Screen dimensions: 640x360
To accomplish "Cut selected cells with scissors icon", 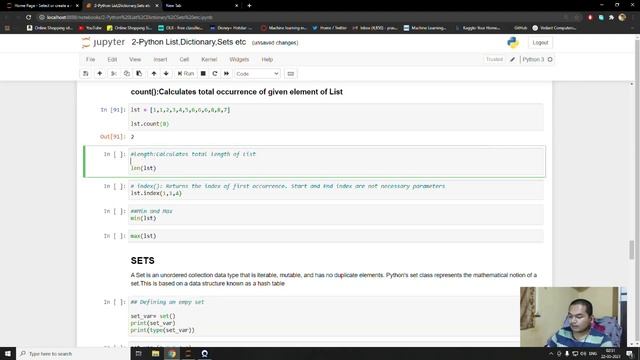I will [x=114, y=73].
